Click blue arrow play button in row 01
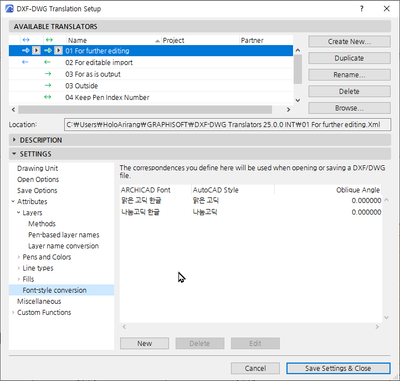400x381 pixels. point(36,51)
